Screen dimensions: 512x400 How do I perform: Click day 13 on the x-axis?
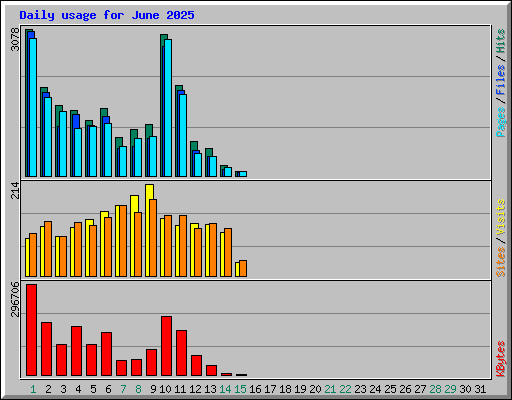click(x=210, y=389)
